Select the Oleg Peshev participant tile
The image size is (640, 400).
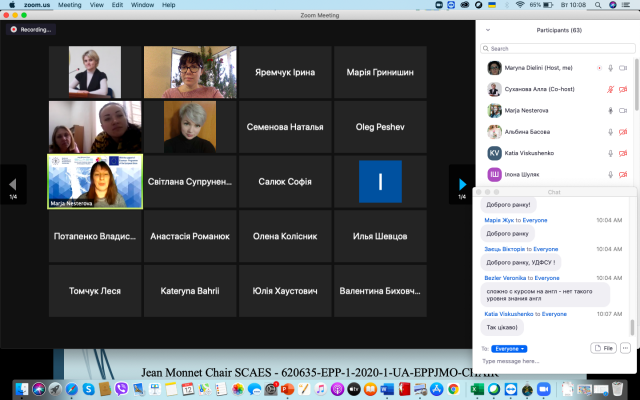[380, 127]
